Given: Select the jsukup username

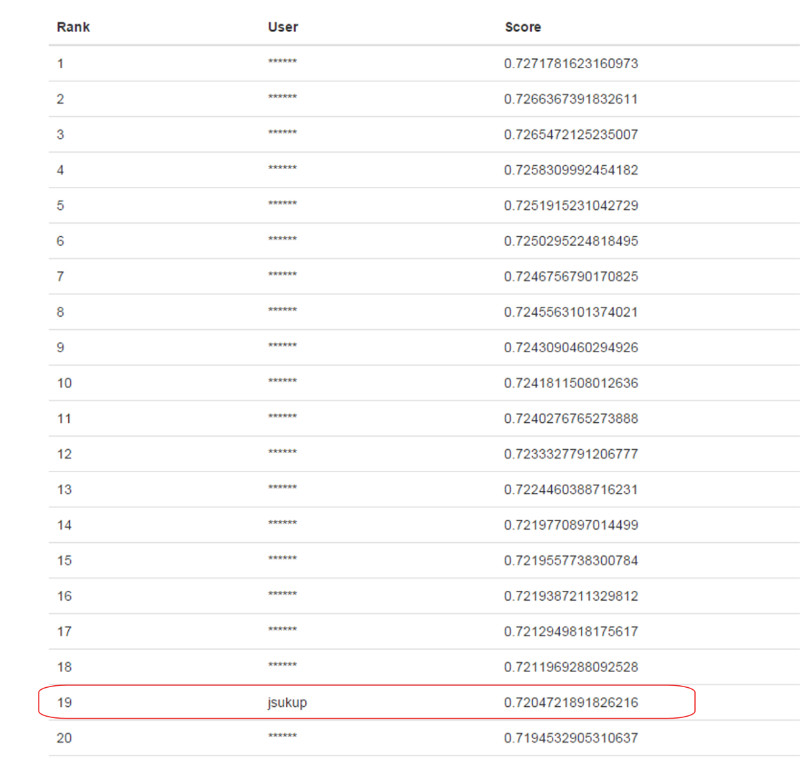Looking at the screenshot, I should pos(287,702).
